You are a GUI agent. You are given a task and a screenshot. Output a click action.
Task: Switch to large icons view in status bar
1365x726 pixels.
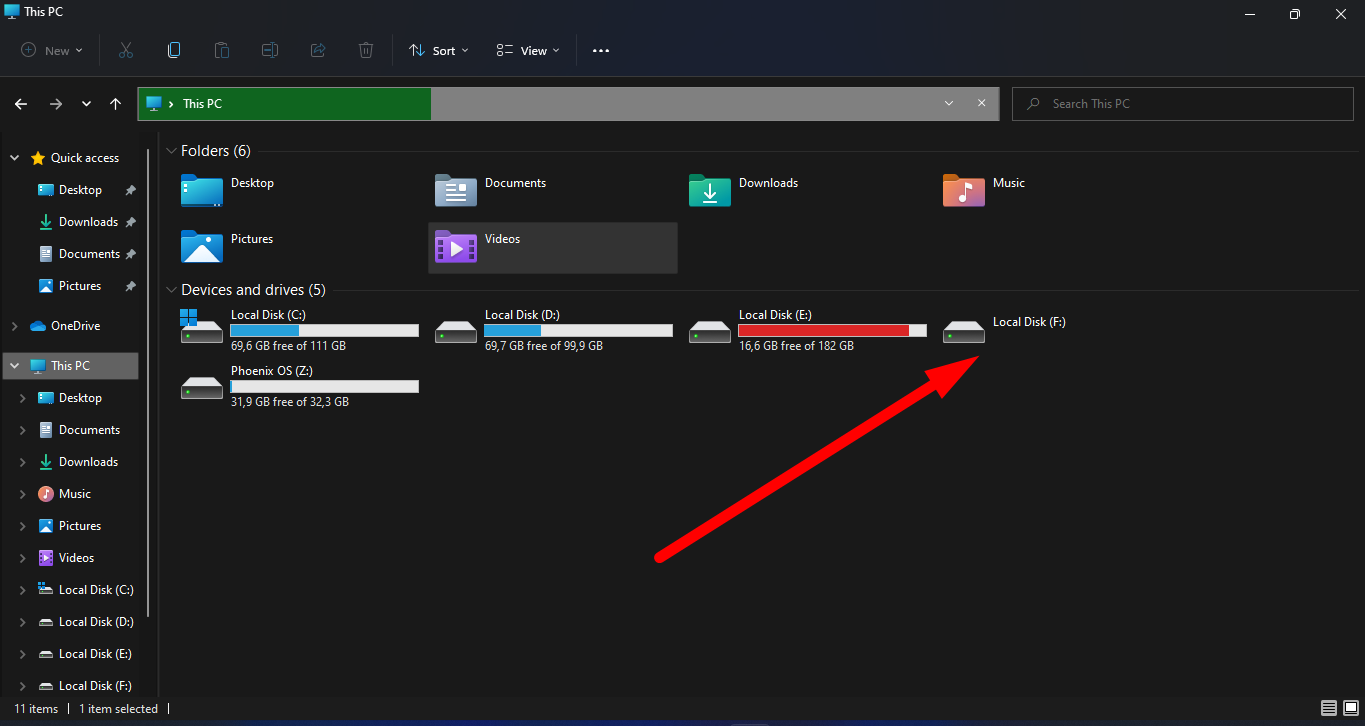[x=1350, y=708]
